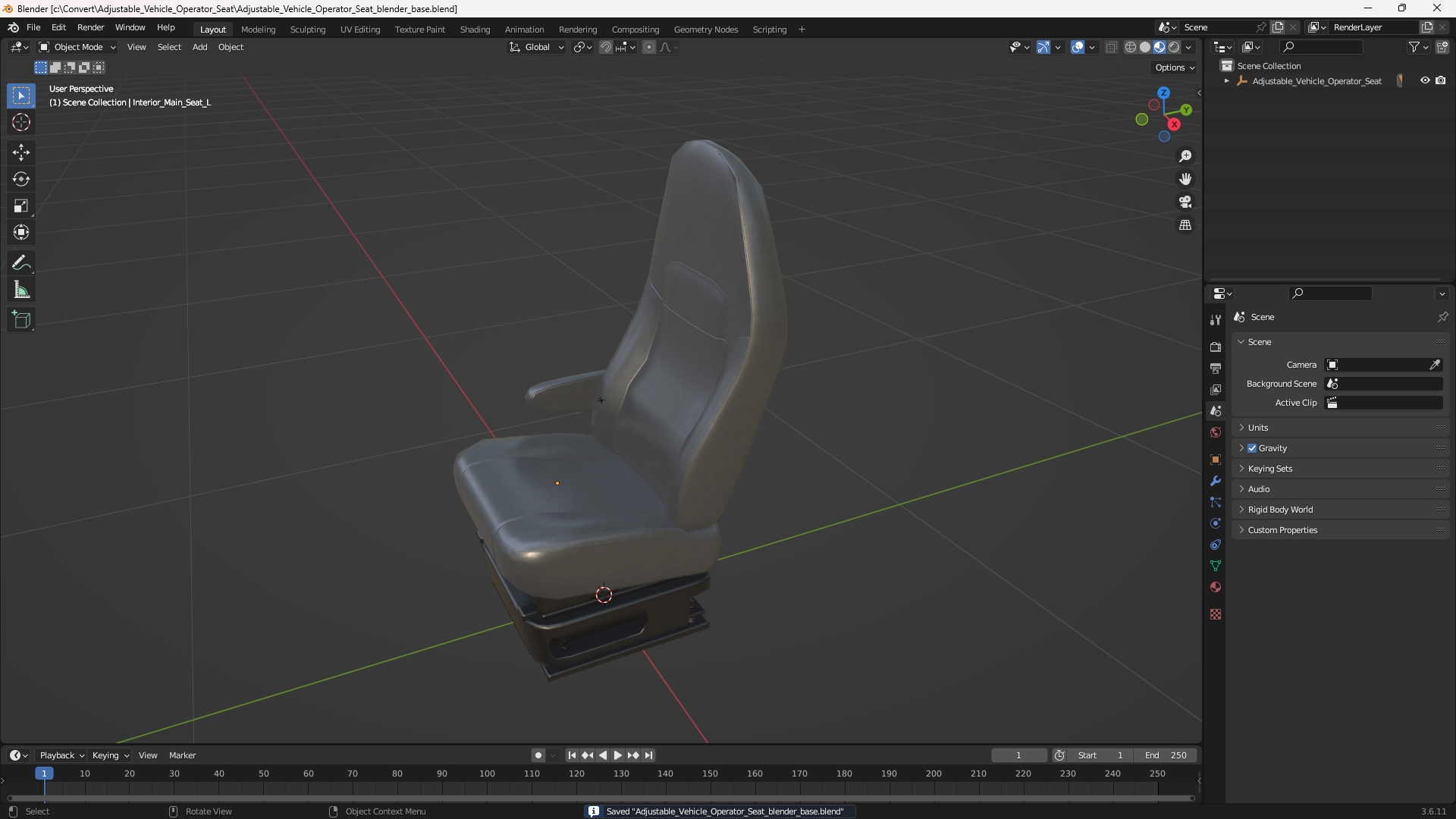Screen dimensions: 1456x819
Task: Open the Modifiers wrench properties tab
Action: point(1216,481)
